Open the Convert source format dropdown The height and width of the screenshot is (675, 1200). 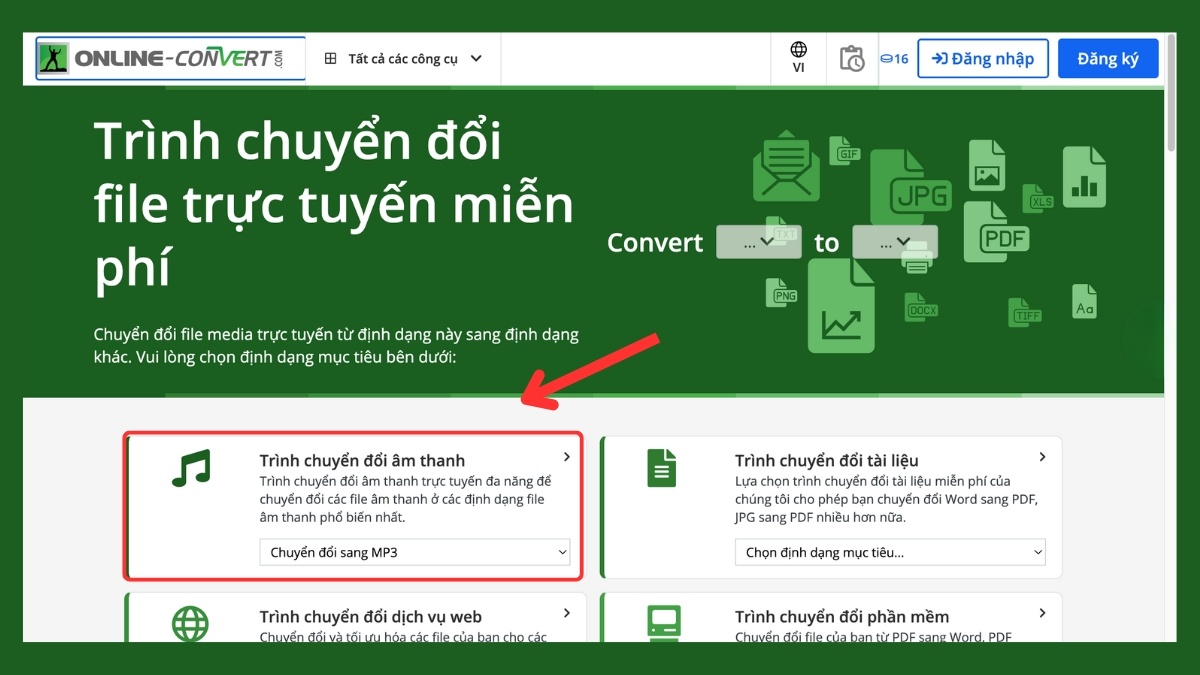pos(758,242)
